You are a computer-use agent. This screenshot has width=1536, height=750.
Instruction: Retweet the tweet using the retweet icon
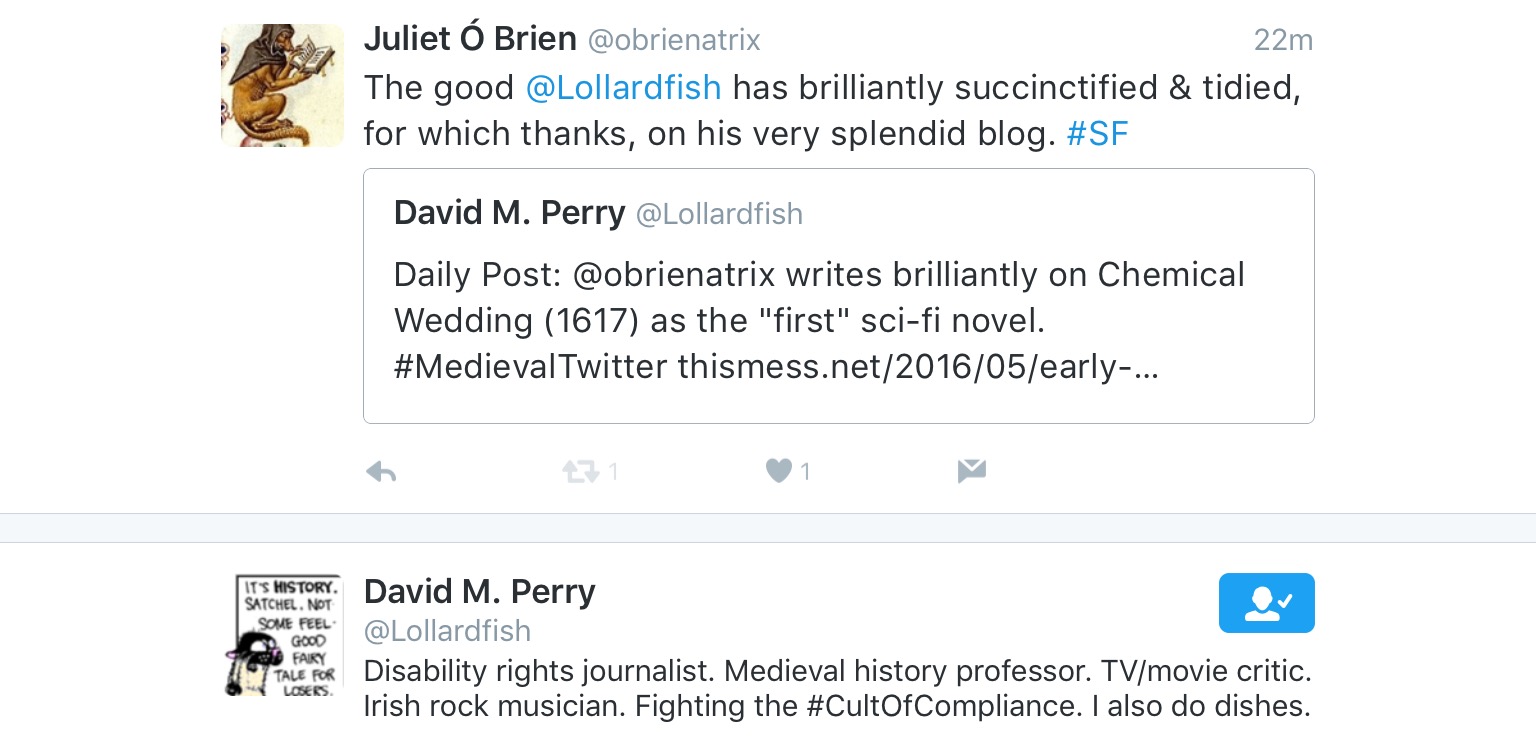[581, 471]
